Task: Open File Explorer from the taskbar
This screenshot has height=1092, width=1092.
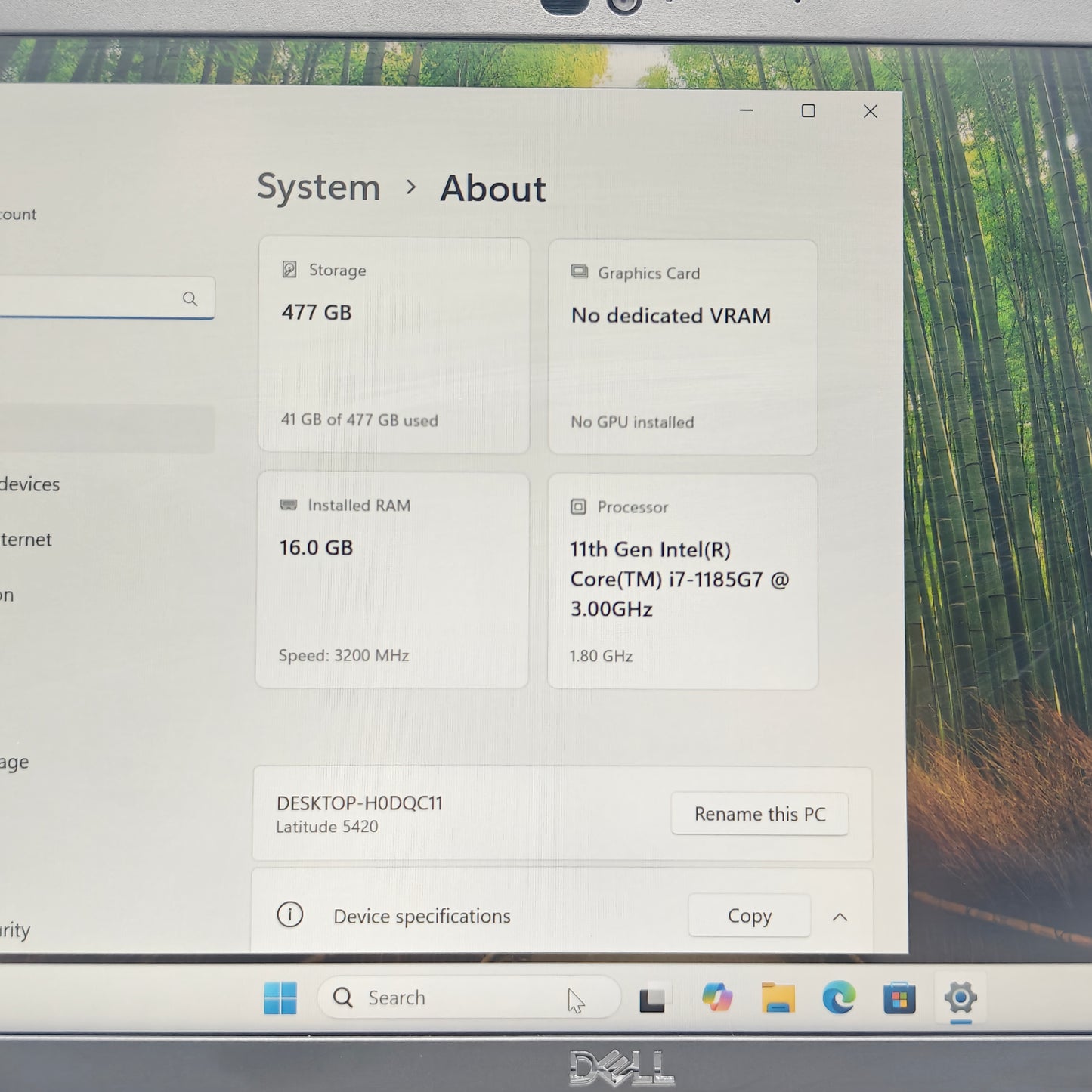Action: pyautogui.click(x=778, y=998)
